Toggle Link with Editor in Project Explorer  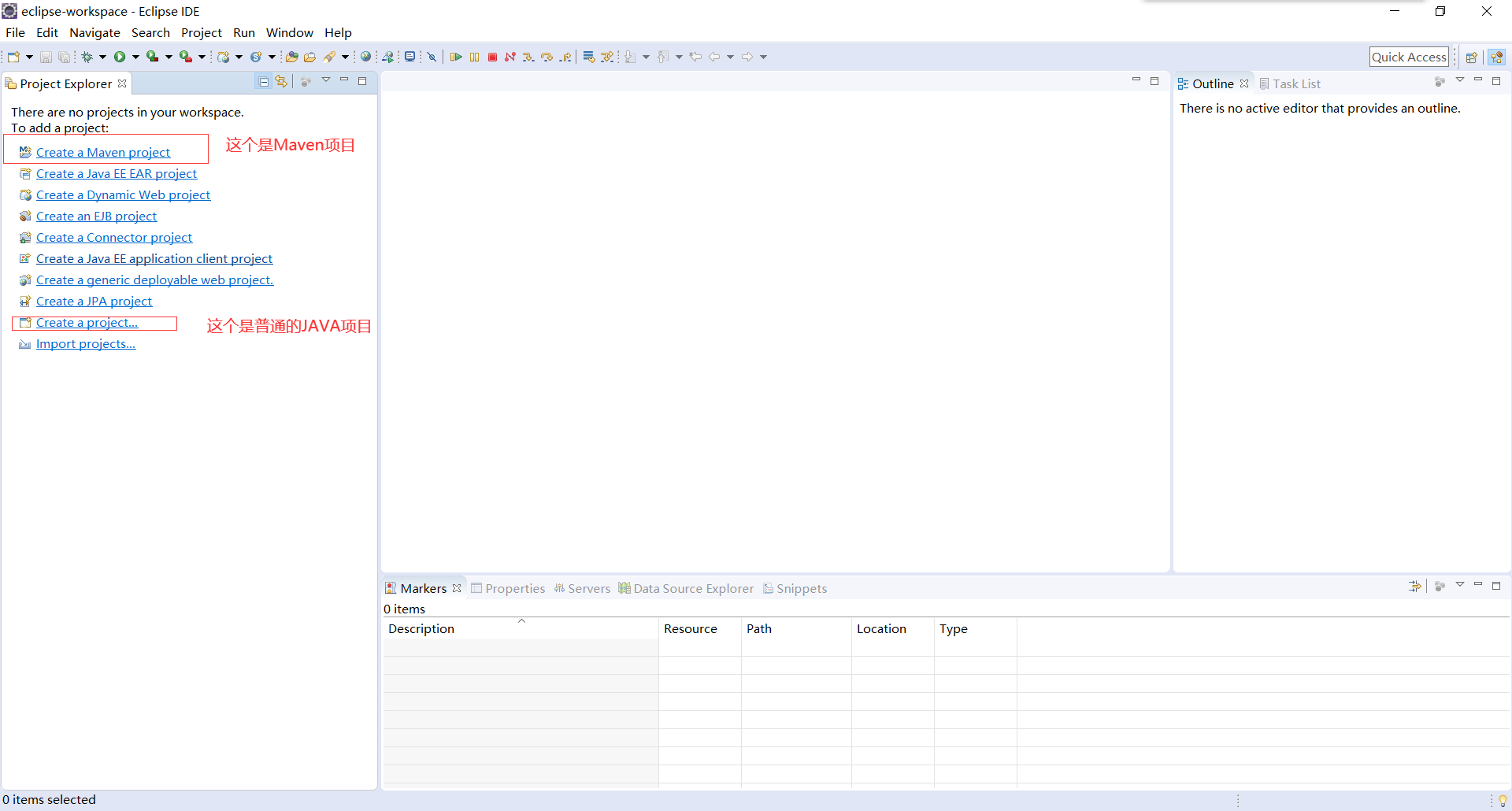(281, 81)
